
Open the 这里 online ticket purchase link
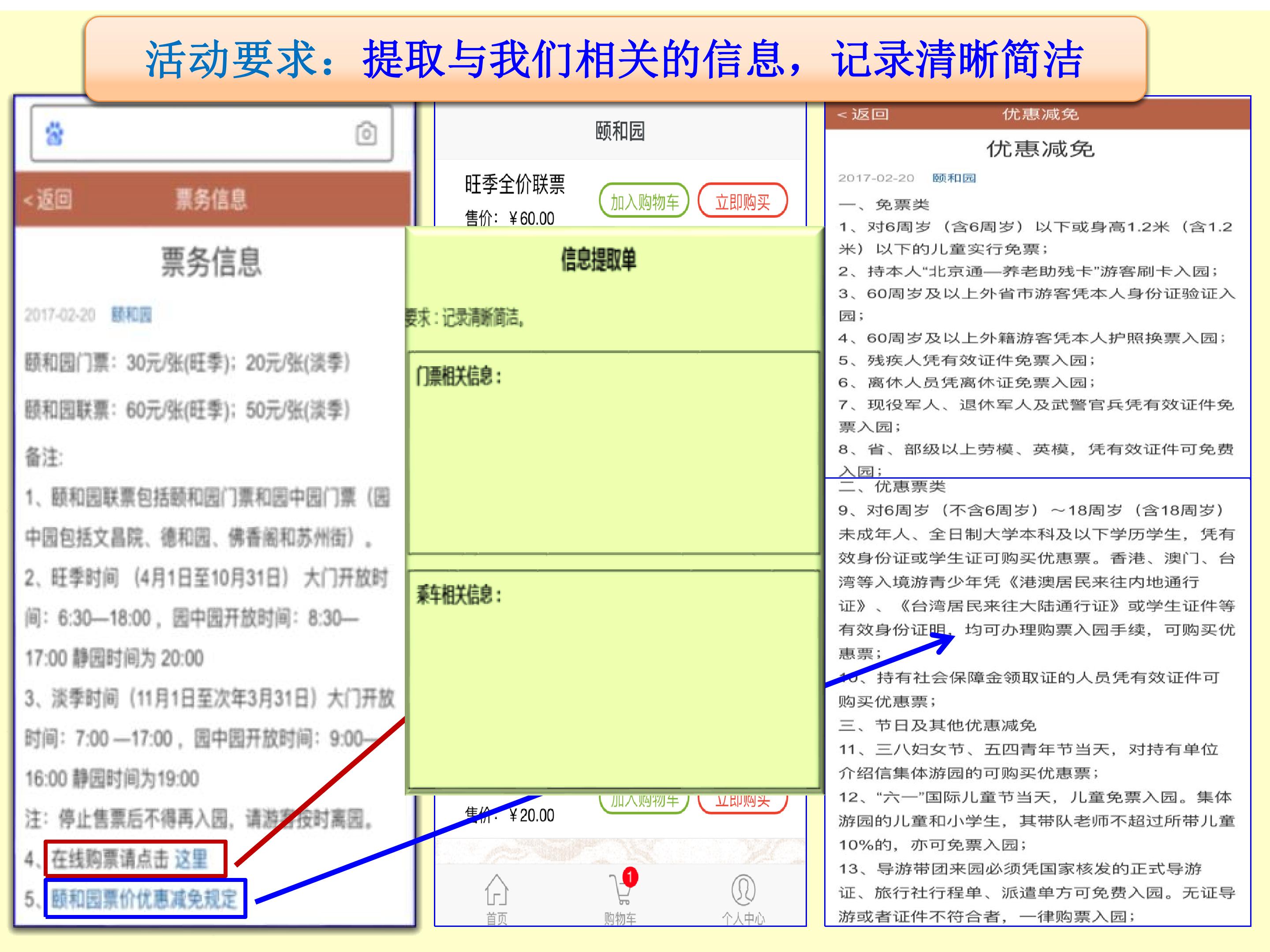[x=191, y=859]
